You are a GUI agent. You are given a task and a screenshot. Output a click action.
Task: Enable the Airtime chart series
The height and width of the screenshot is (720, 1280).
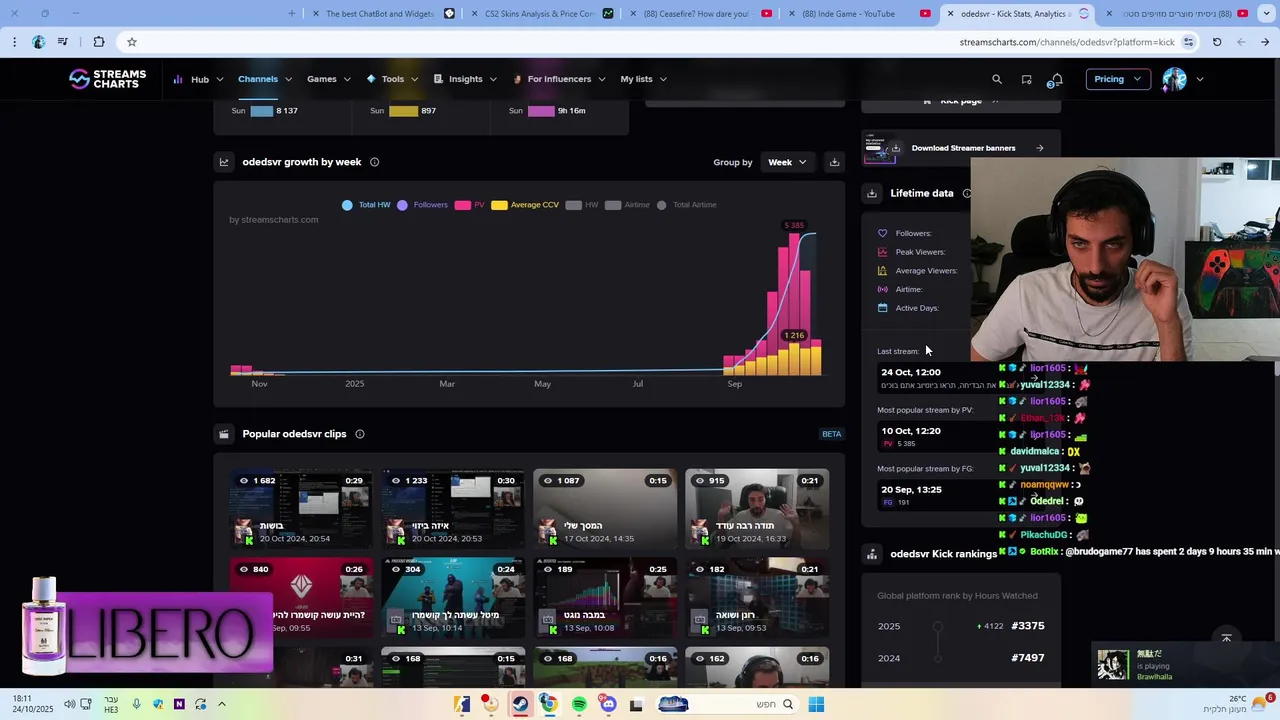tap(627, 205)
